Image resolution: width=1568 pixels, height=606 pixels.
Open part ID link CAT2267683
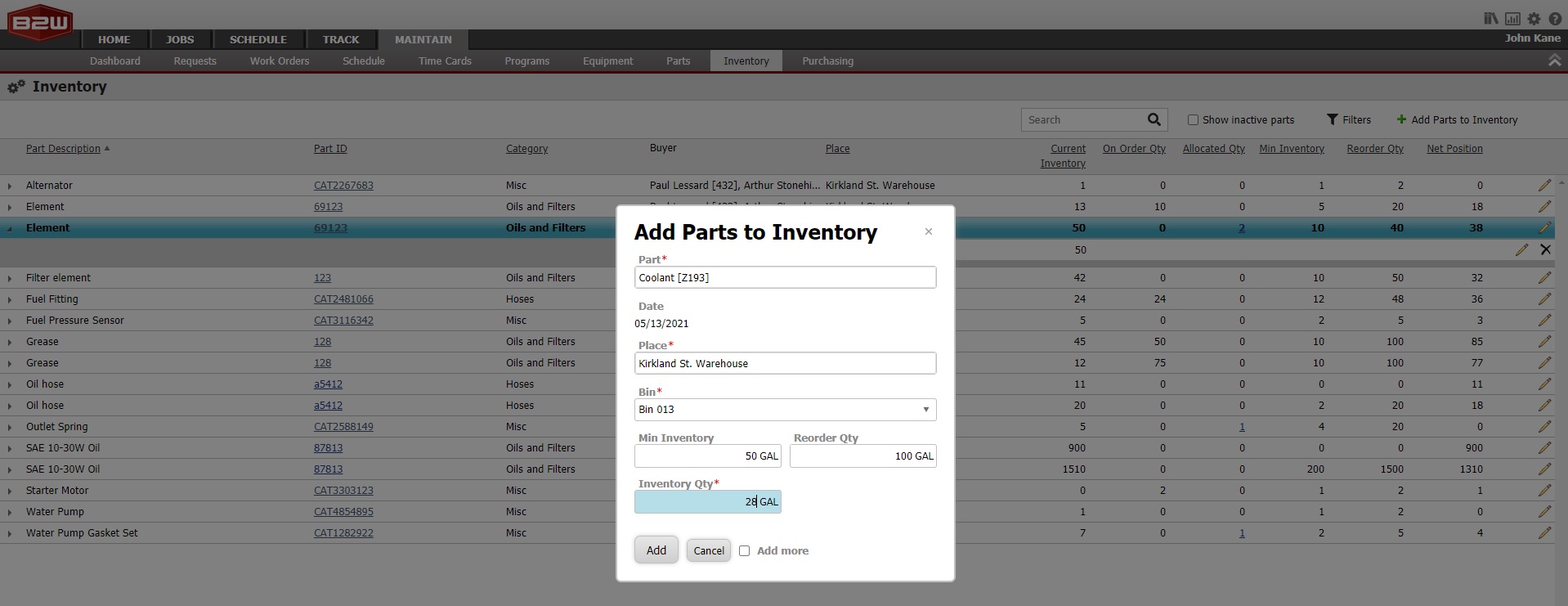(x=343, y=186)
